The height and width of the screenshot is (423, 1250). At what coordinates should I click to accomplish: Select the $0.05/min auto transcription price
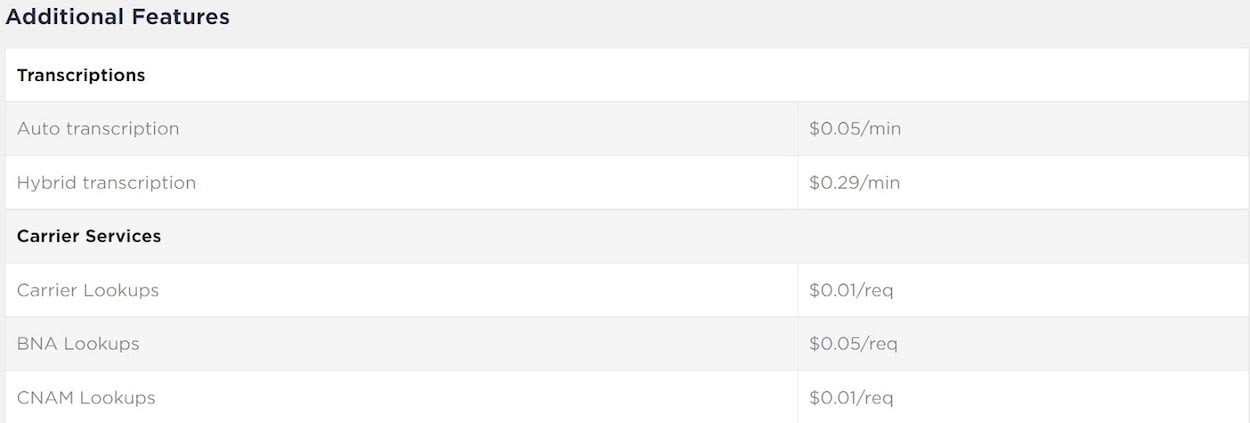click(x=855, y=129)
